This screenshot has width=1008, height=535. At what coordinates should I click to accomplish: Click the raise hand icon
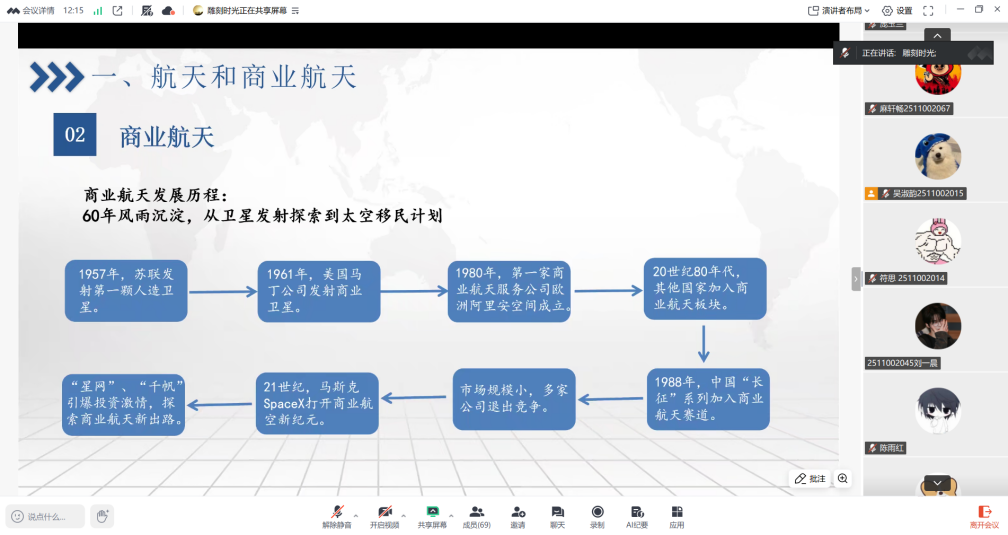click(x=101, y=516)
